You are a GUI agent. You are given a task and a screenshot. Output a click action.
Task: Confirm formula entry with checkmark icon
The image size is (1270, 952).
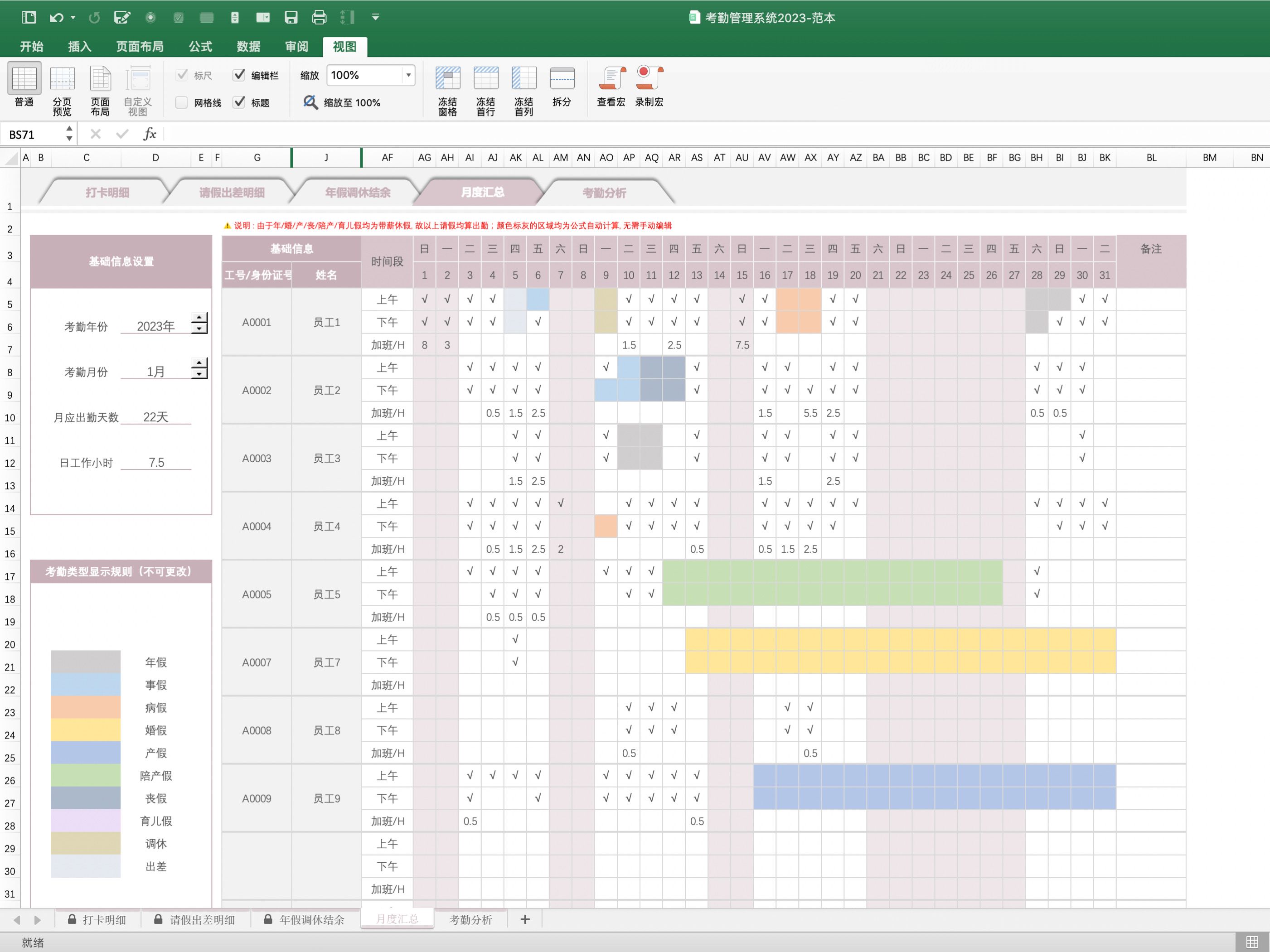122,134
